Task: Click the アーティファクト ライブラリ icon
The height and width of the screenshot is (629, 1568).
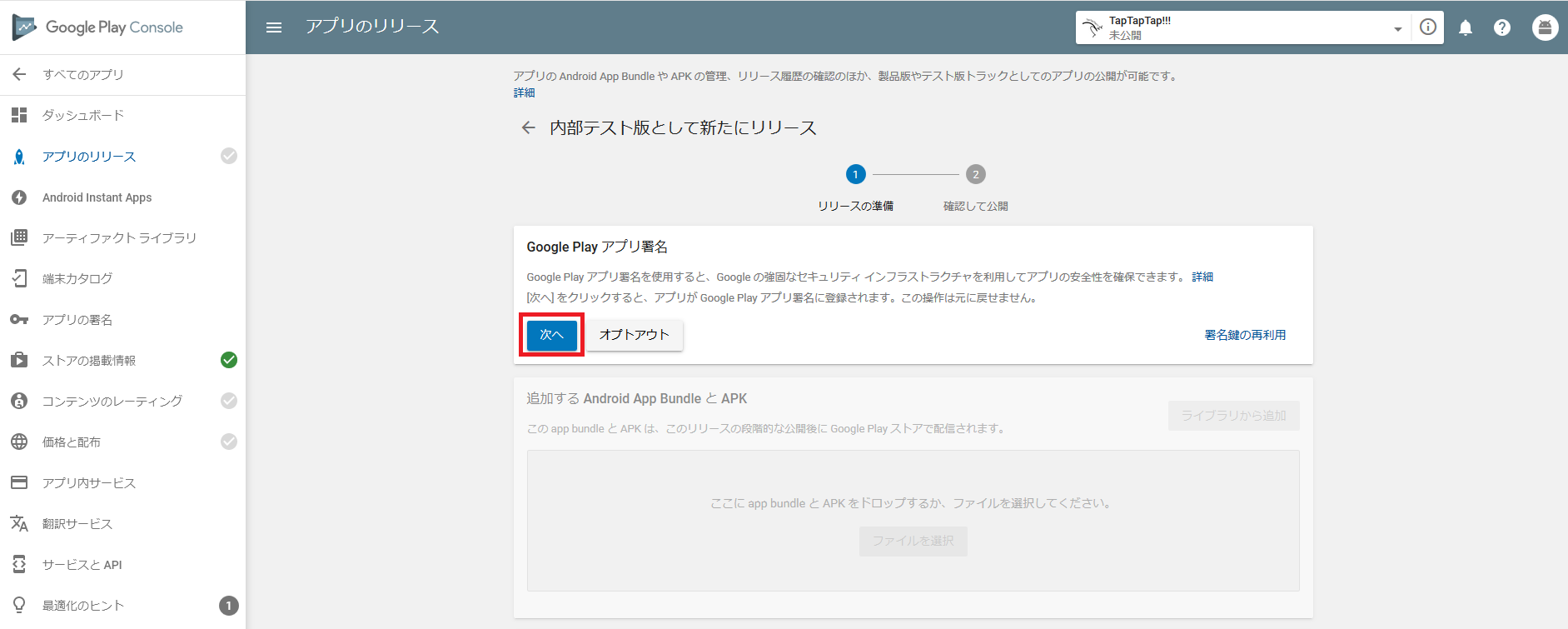Action: click(x=19, y=237)
